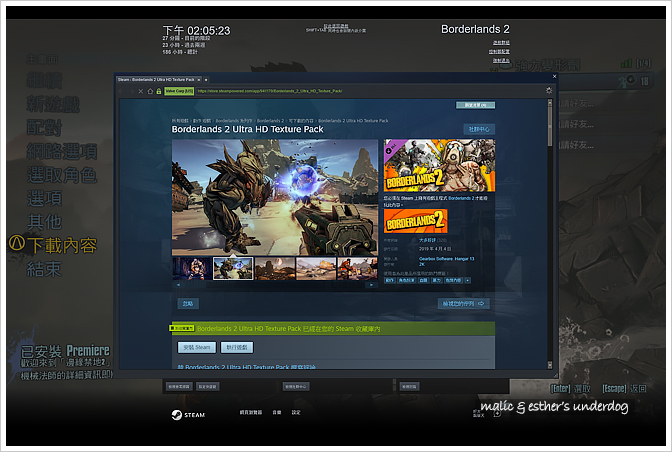Select 新遊戲 in the game menu
The width and height of the screenshot is (672, 452).
(53, 104)
